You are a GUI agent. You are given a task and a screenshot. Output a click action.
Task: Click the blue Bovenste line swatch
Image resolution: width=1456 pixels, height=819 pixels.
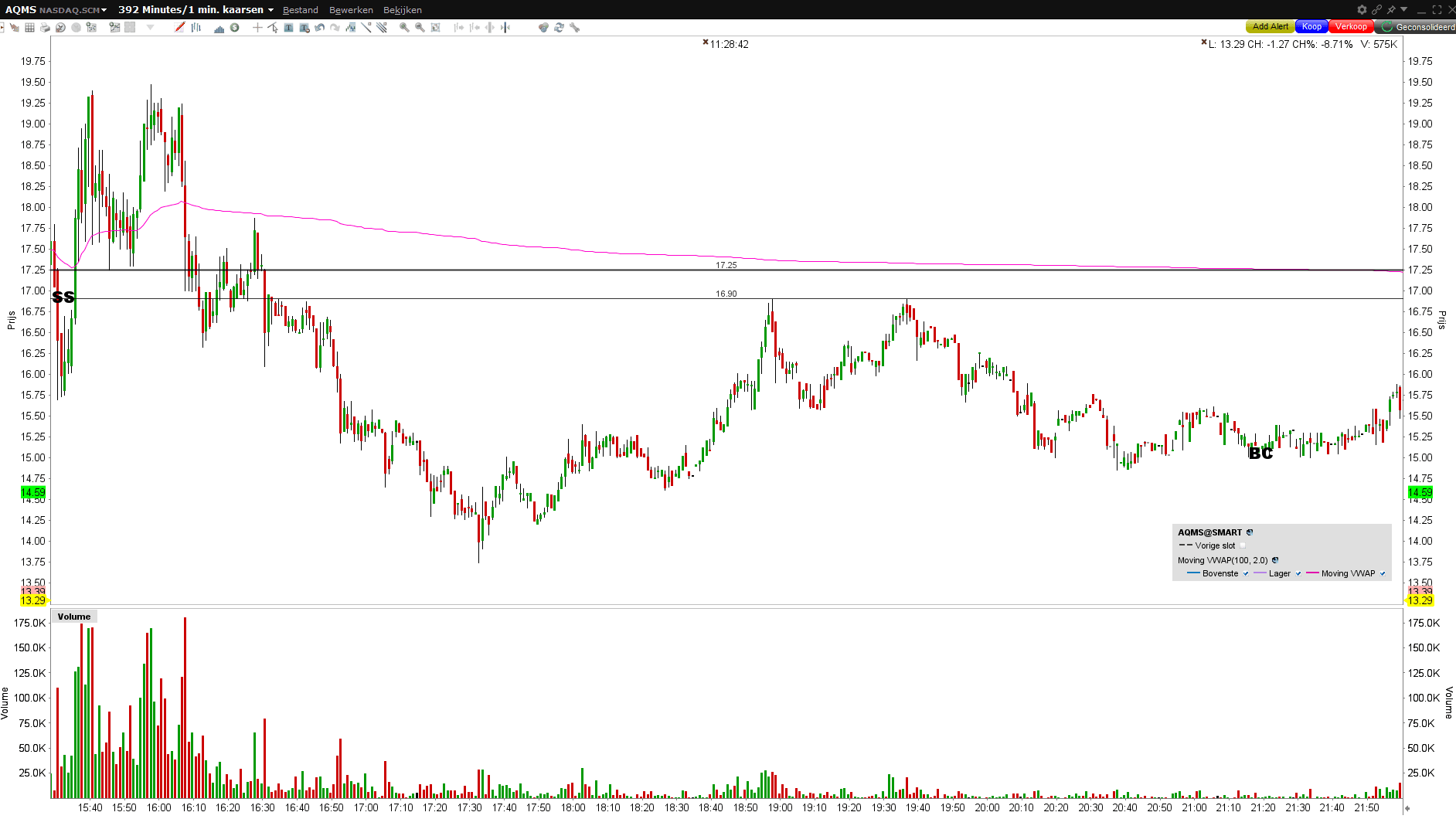(1193, 573)
